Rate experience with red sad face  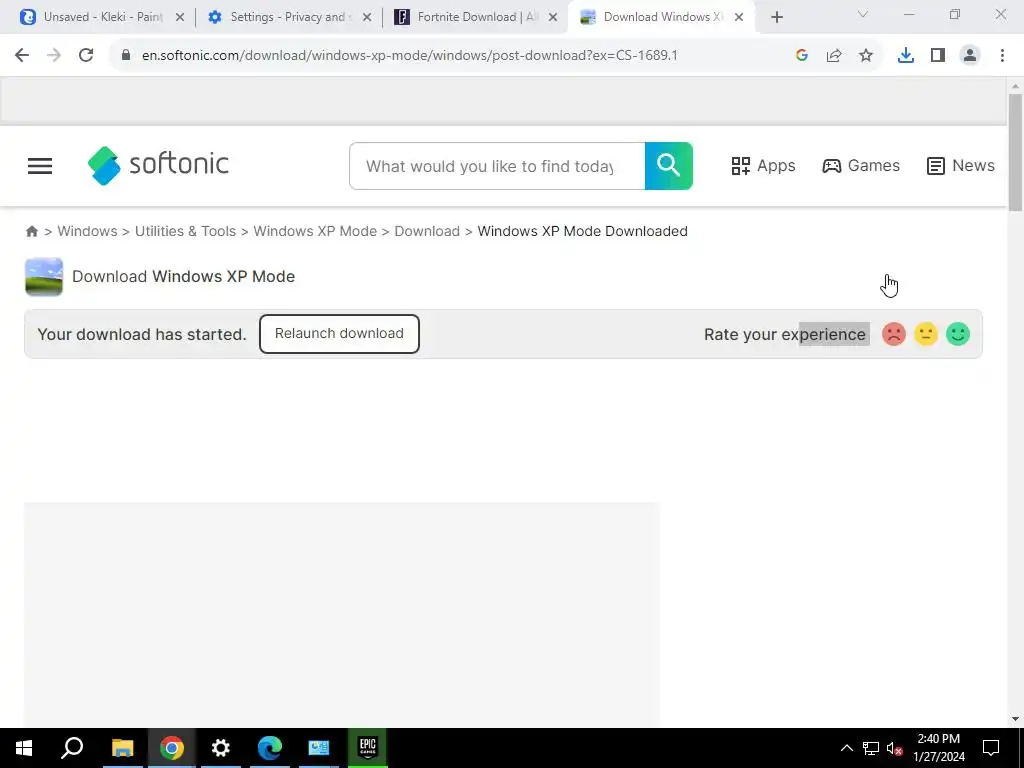[x=894, y=334]
